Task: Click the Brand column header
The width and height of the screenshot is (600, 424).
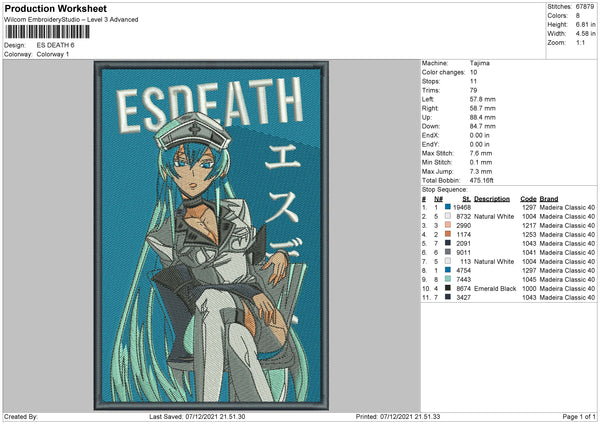Action: pyautogui.click(x=549, y=199)
